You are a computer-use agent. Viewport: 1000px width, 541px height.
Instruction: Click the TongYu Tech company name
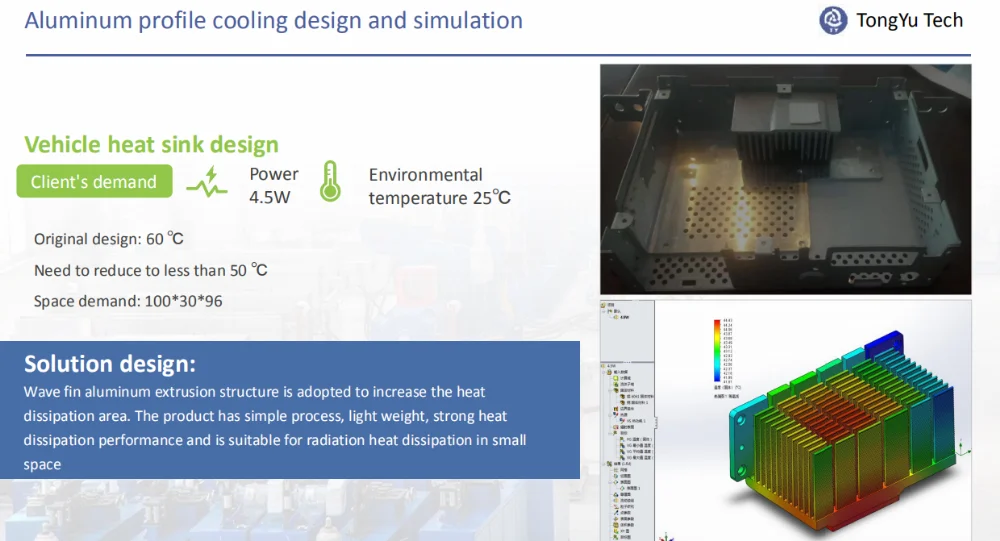(x=909, y=20)
